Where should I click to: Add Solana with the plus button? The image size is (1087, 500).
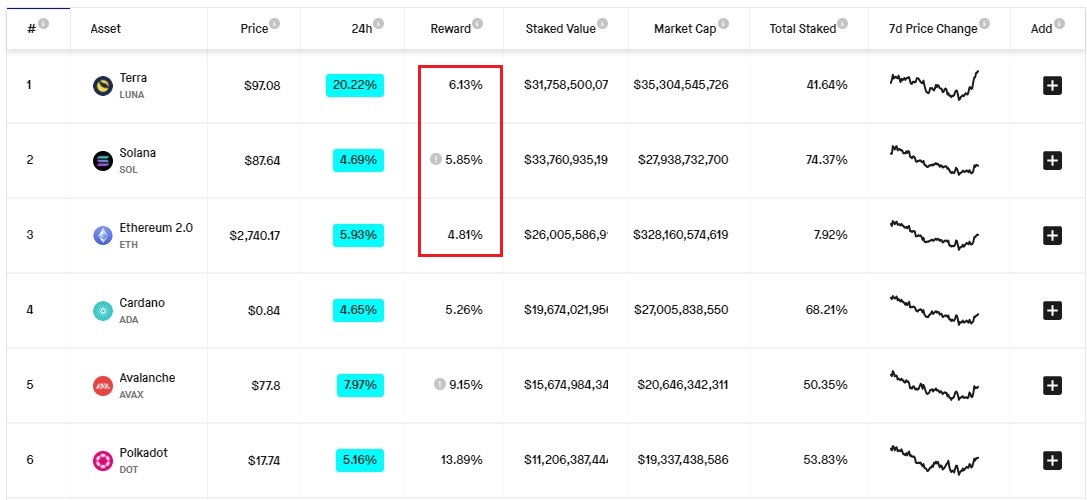point(1052,160)
